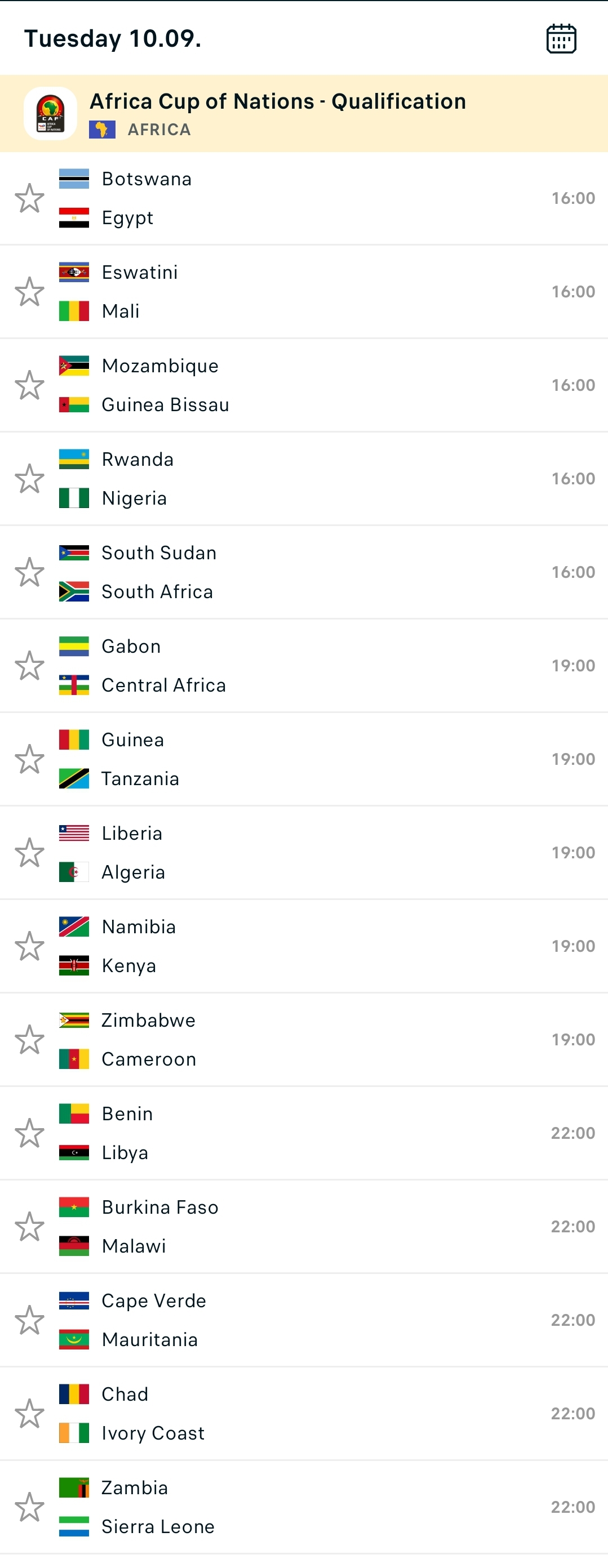Tap the Nigeria flag icon
Screen dimensions: 608x1568
click(x=74, y=498)
